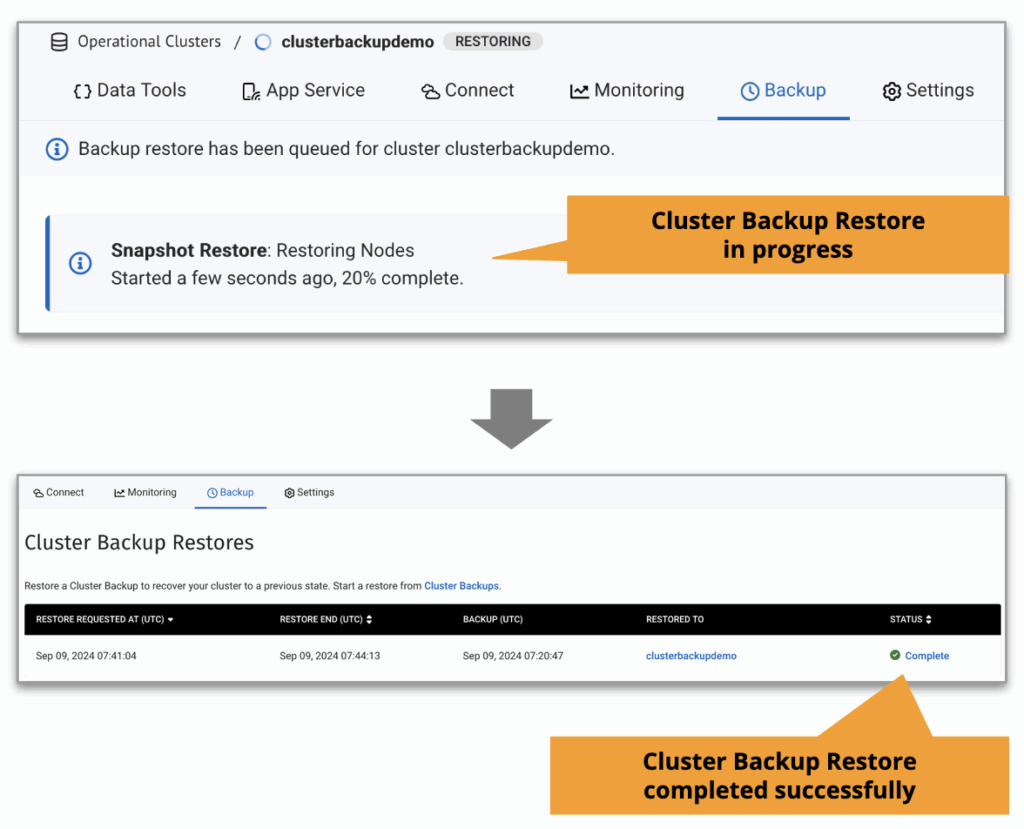Sort by Restore End column arrows
The height and width of the screenshot is (829, 1024).
(x=369, y=620)
